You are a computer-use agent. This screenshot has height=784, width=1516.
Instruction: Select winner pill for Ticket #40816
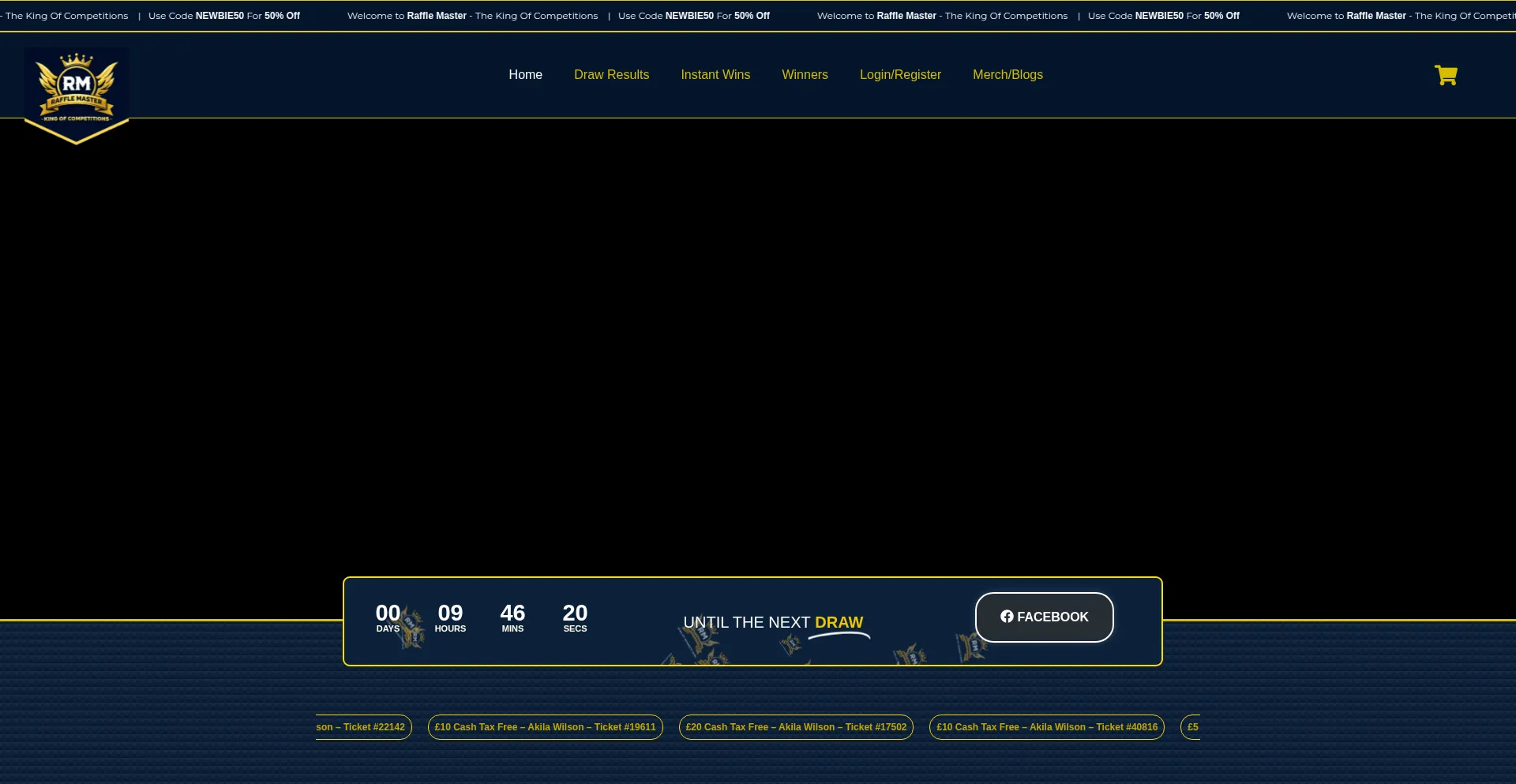[1047, 727]
